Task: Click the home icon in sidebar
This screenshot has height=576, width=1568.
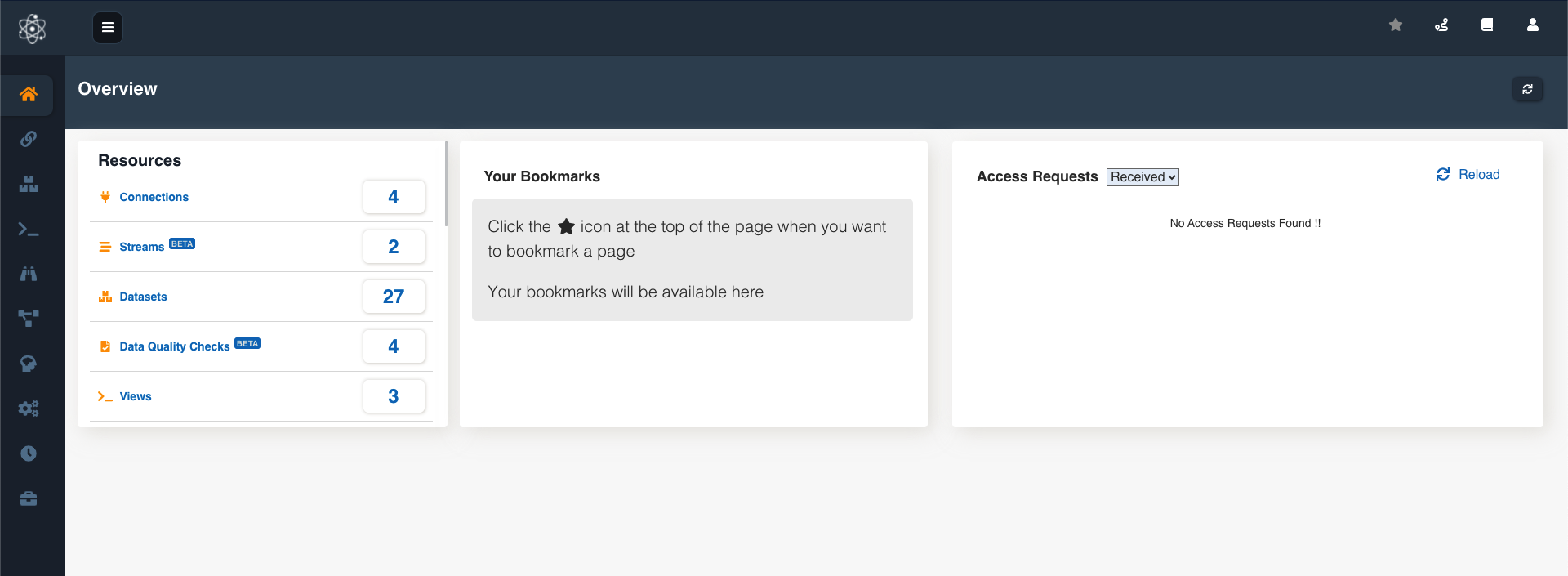Action: (x=29, y=95)
